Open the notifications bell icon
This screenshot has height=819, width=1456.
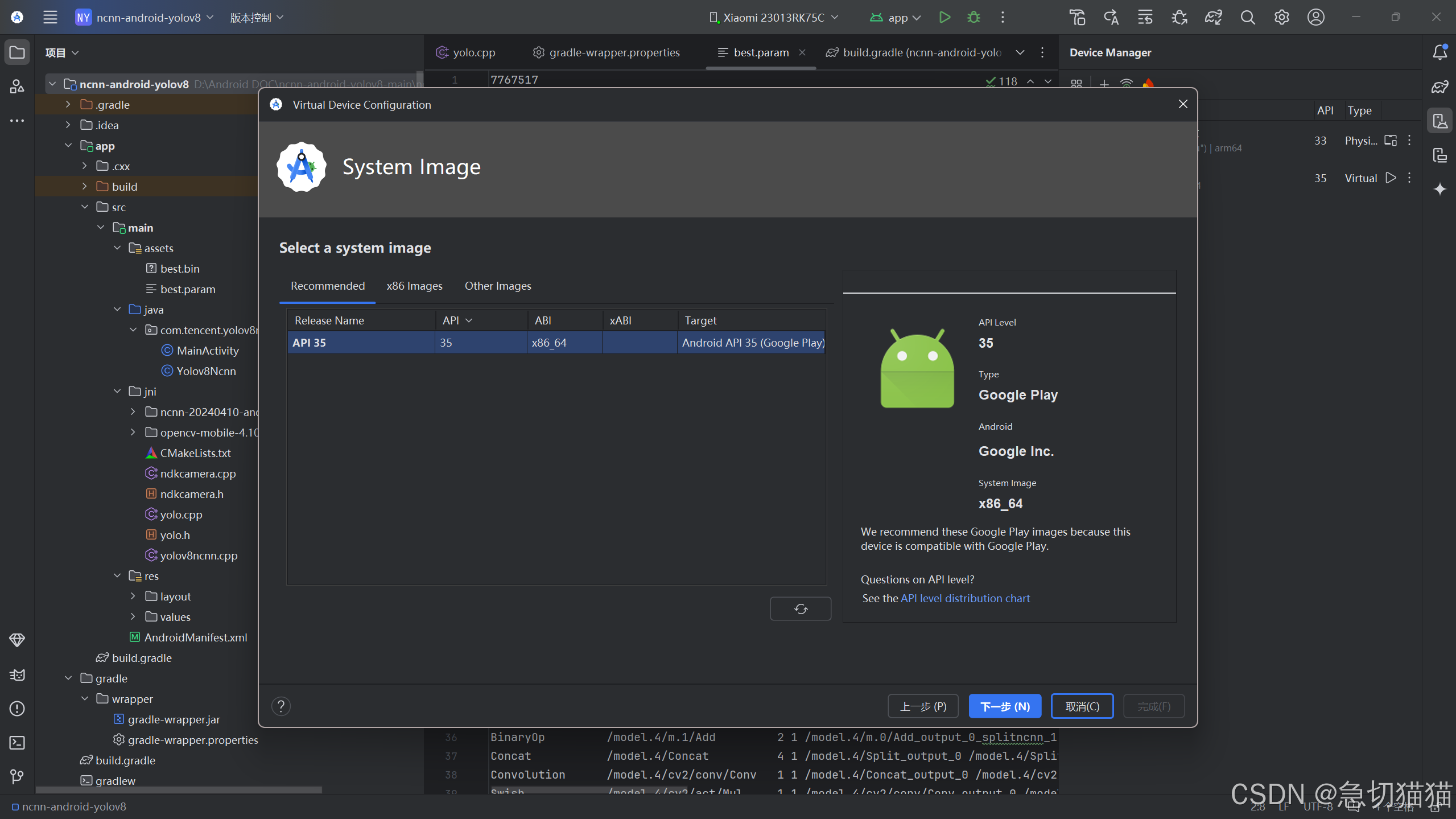point(1439,52)
